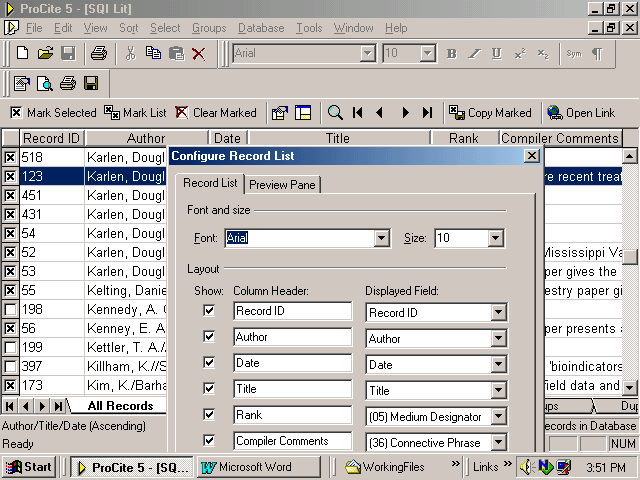The image size is (640, 480).
Task: Click Open Link button
Action: 581,113
